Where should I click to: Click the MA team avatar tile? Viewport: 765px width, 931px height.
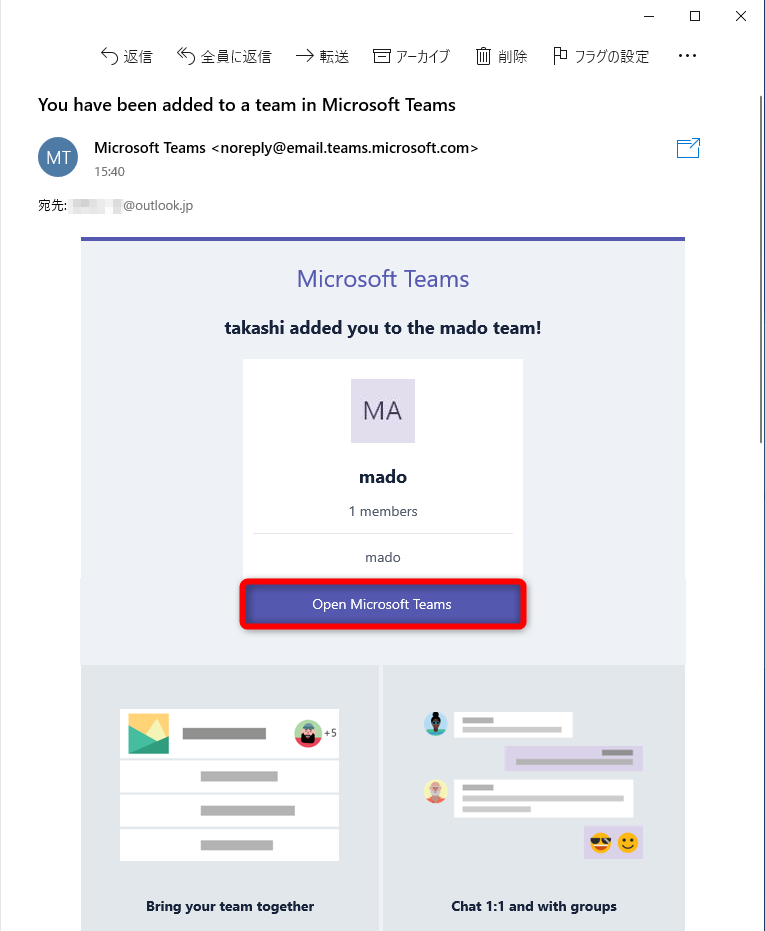tap(382, 411)
